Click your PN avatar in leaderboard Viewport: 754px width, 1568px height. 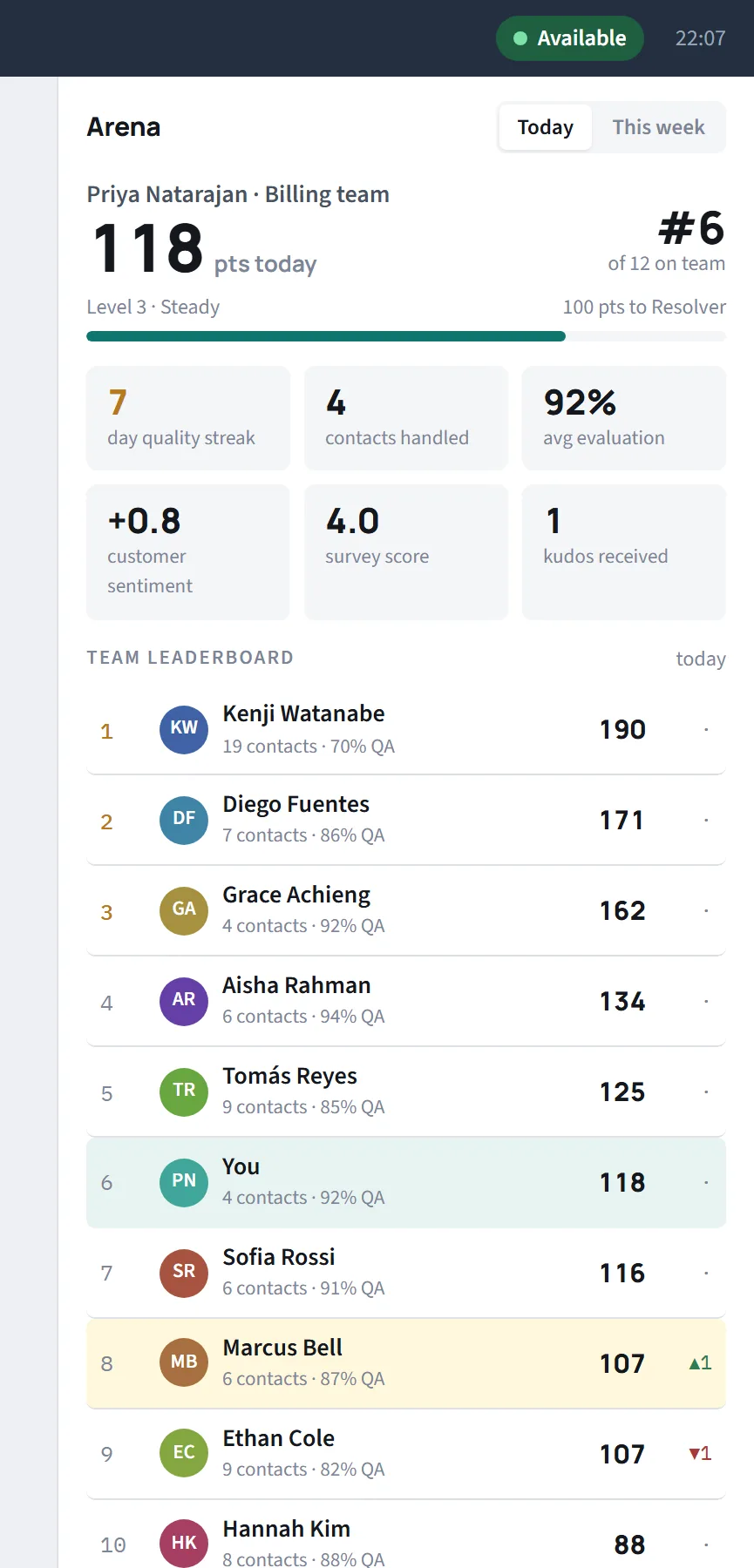click(x=184, y=1183)
